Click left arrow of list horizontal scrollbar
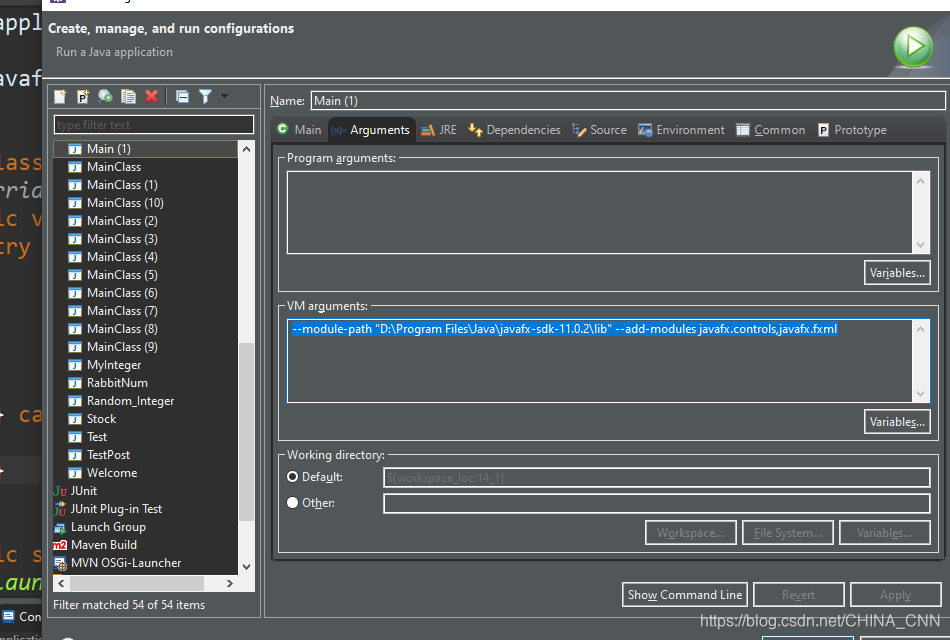 (x=61, y=583)
